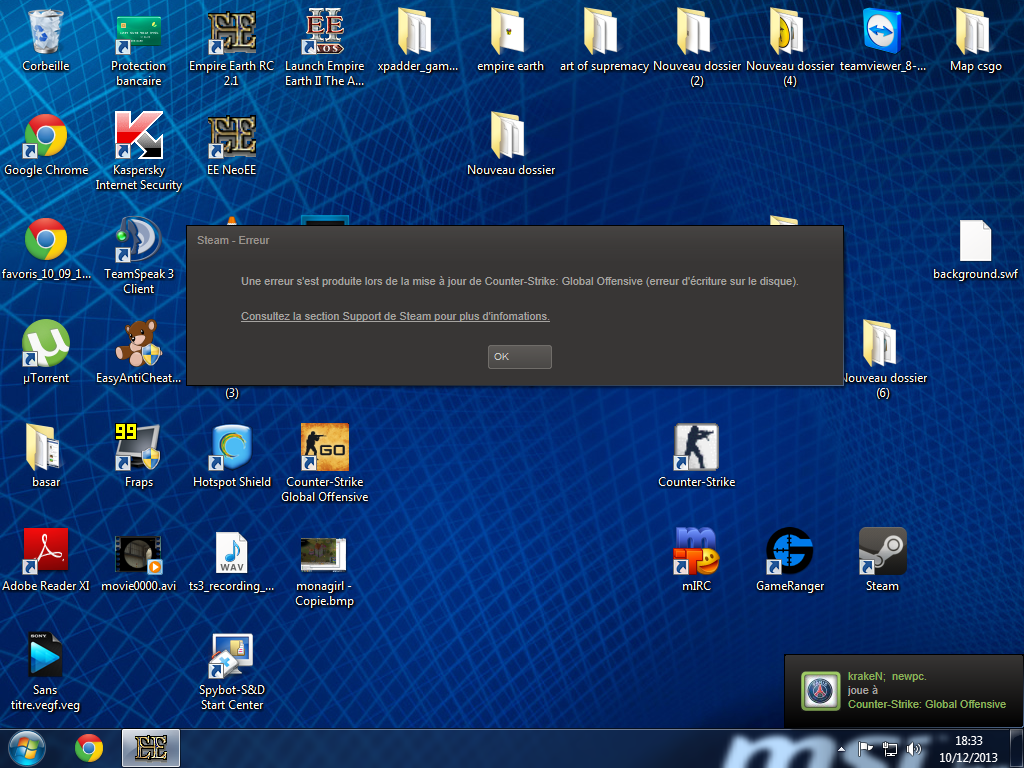The width and height of the screenshot is (1024, 768).
Task: Click the volume speaker tray icon
Action: [x=913, y=748]
